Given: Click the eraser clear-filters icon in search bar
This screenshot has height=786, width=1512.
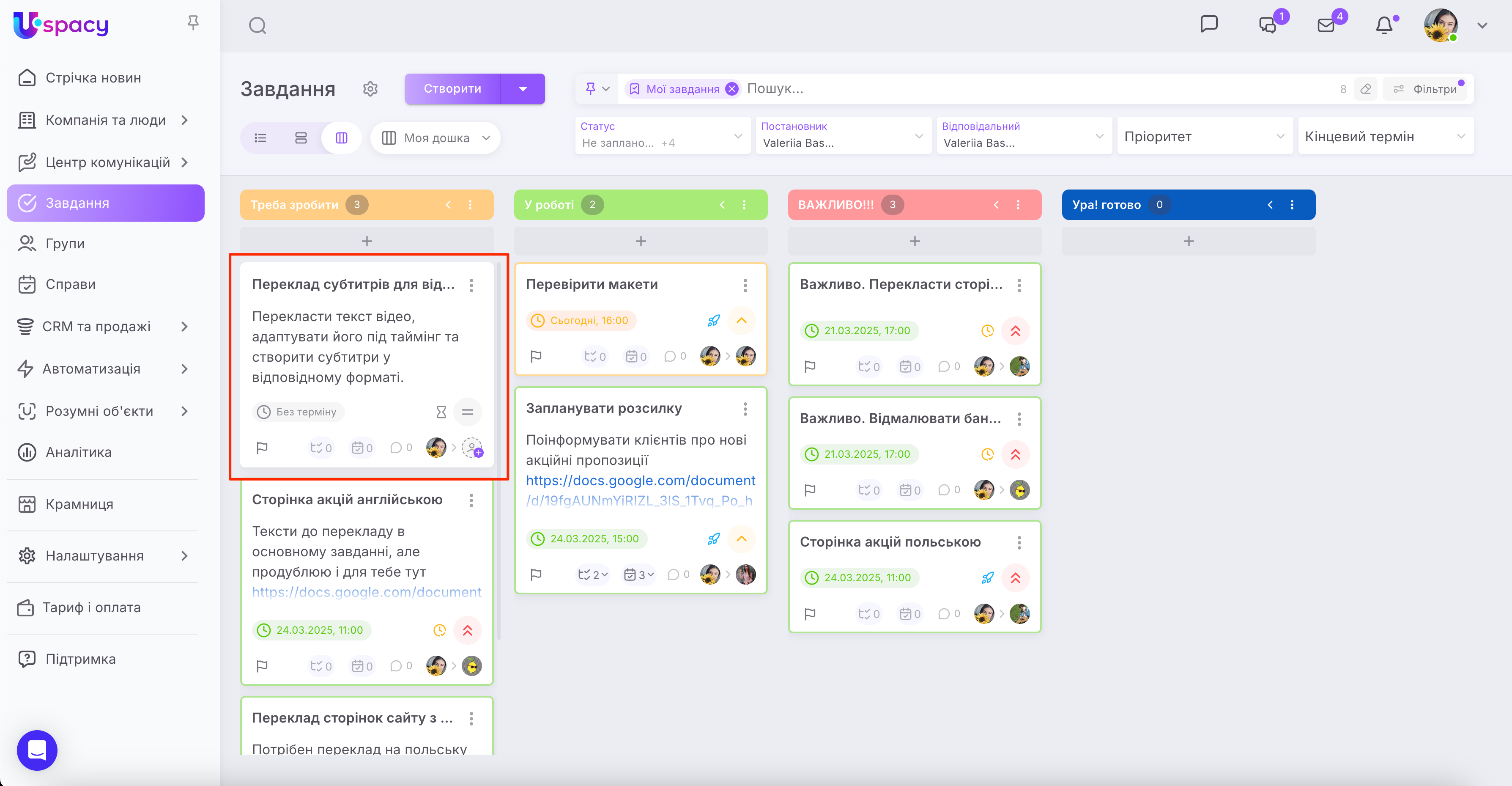Looking at the screenshot, I should (x=1365, y=89).
